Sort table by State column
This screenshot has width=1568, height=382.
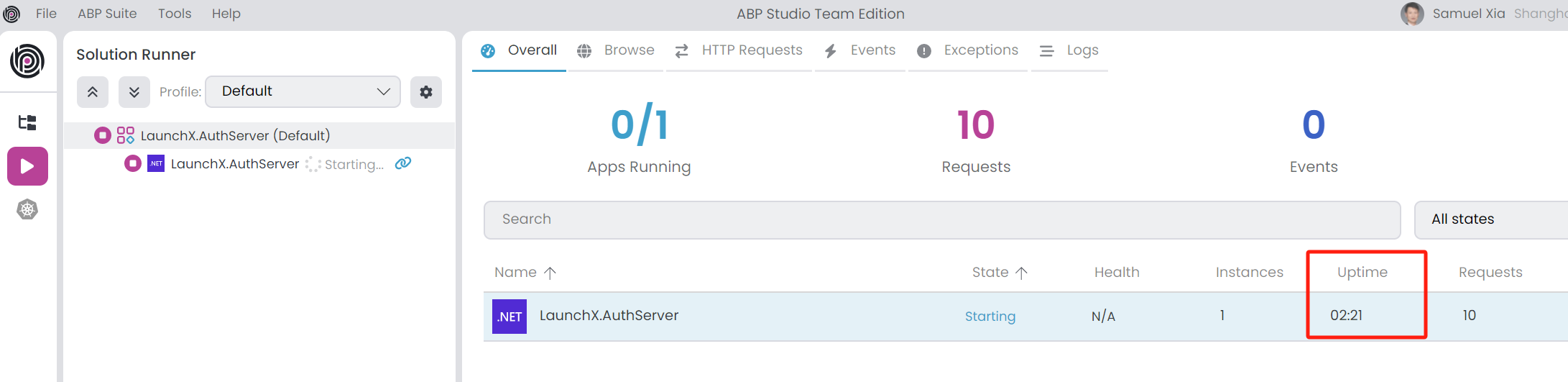pyautogui.click(x=1000, y=273)
